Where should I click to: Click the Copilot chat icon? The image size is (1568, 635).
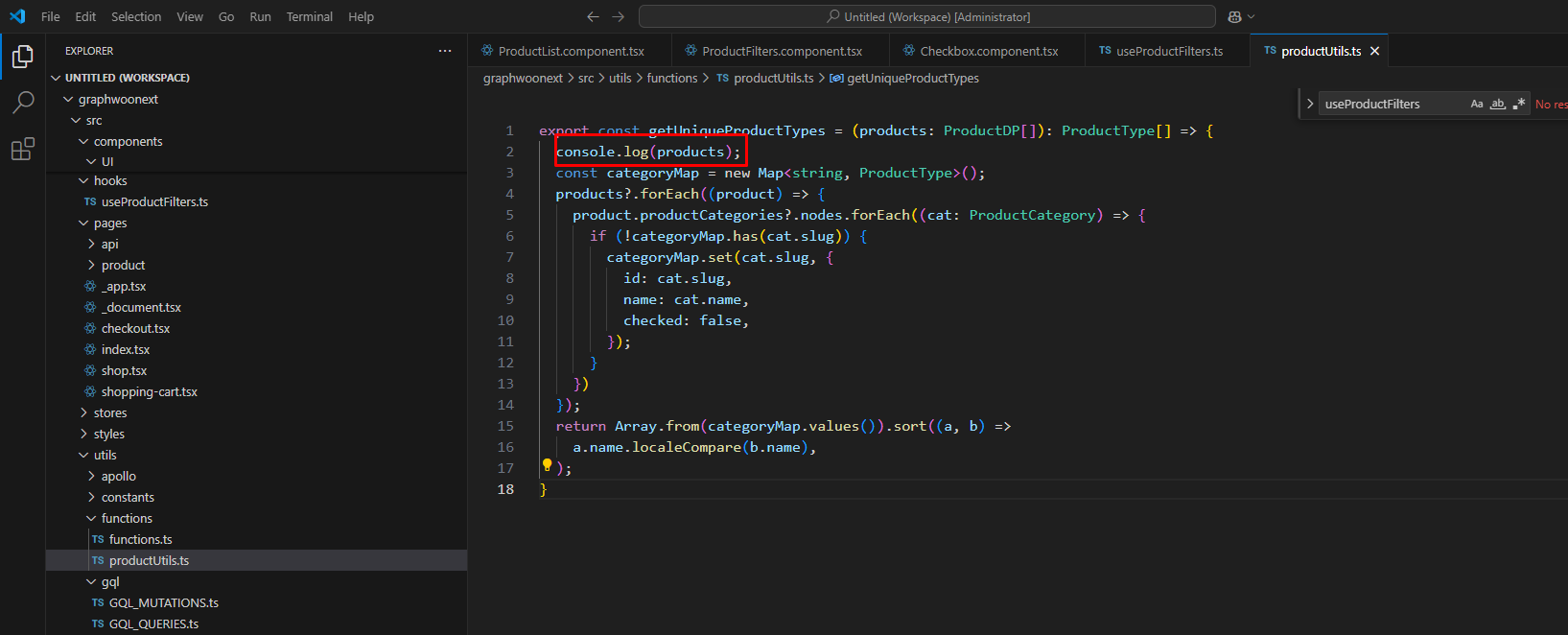click(1234, 16)
